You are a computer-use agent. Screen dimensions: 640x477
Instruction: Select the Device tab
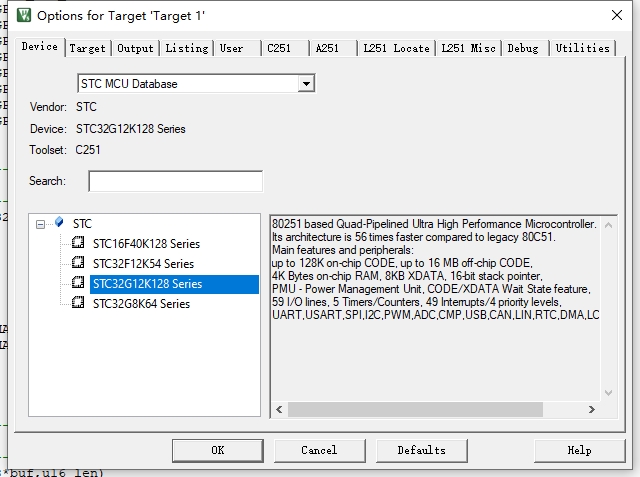[x=40, y=47]
